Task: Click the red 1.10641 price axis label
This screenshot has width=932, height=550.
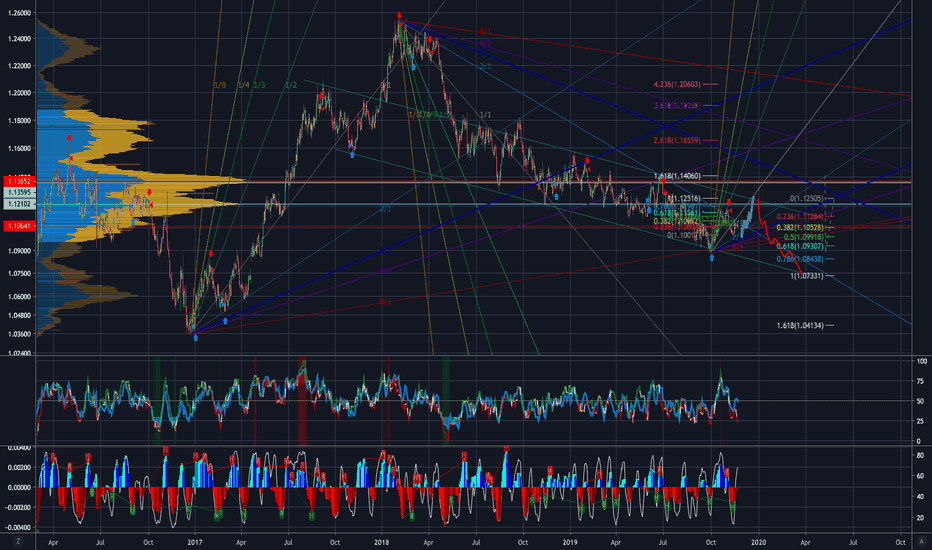Action: [17, 226]
